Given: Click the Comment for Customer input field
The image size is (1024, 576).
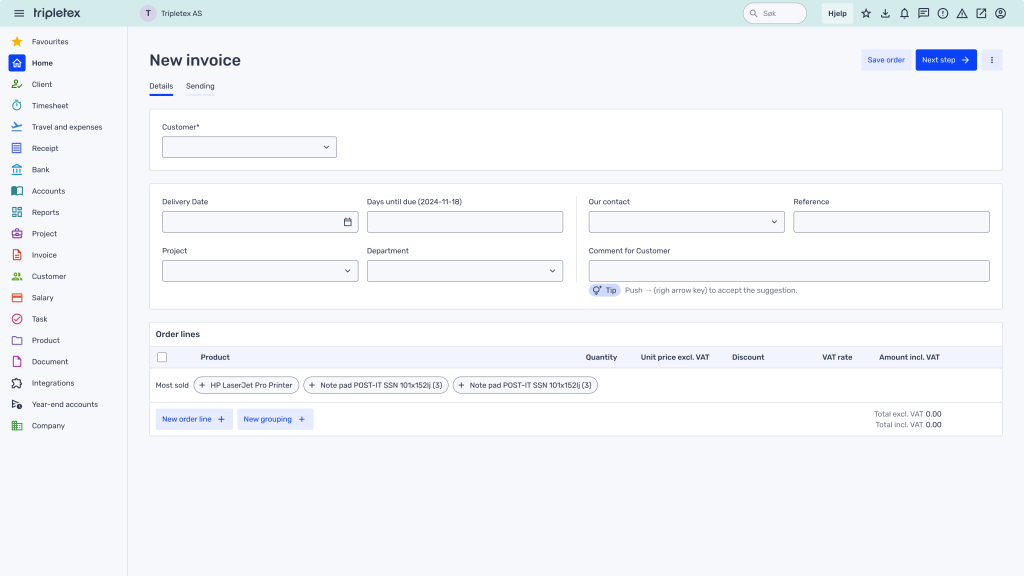Looking at the screenshot, I should pos(788,271).
